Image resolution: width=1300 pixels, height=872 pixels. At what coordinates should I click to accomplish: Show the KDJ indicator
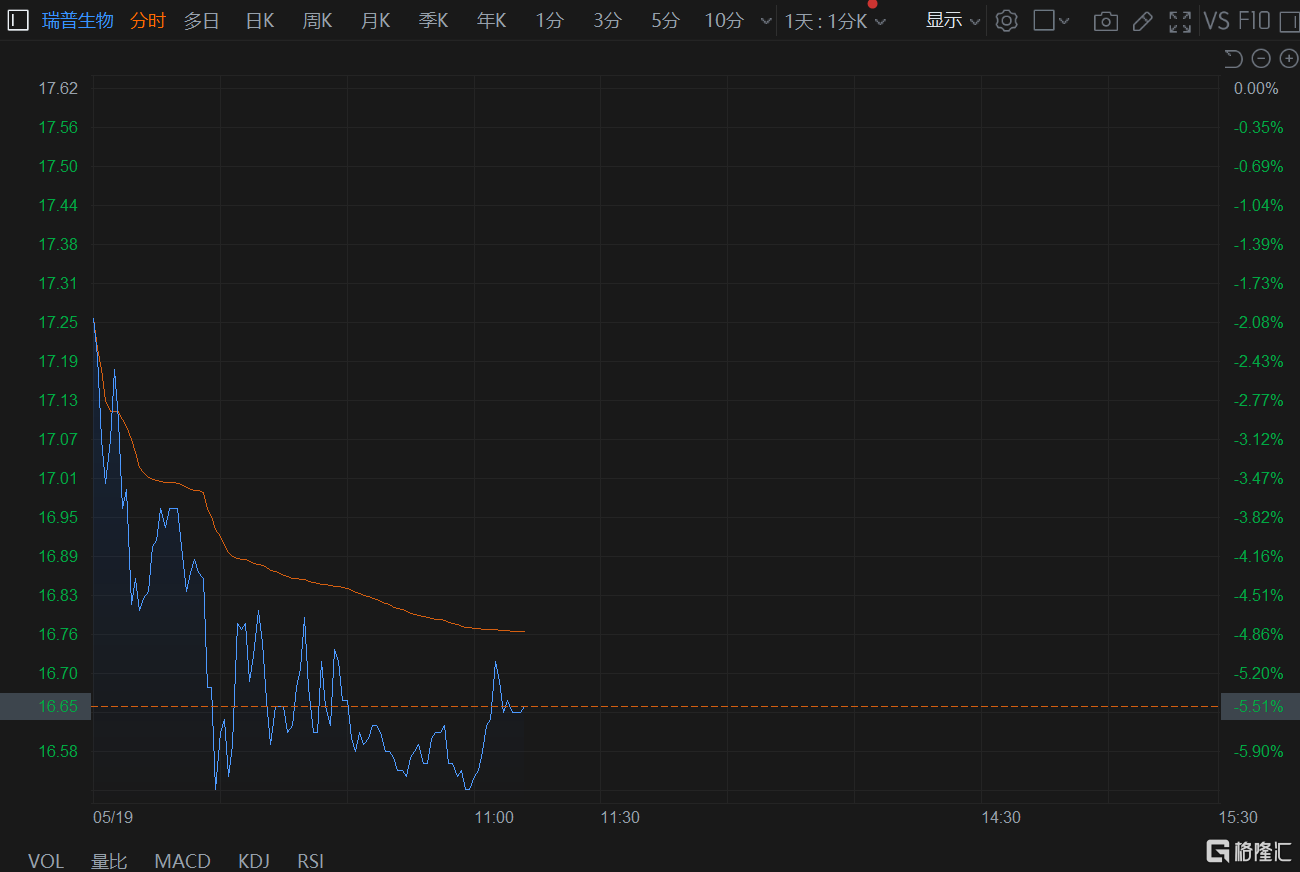[255, 861]
